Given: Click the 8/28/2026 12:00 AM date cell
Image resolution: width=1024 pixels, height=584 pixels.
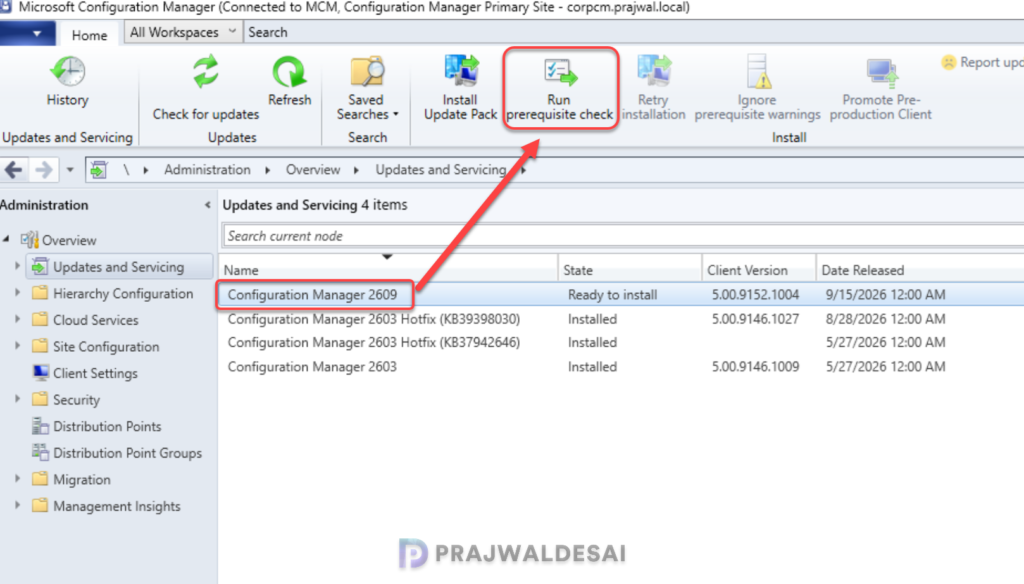Looking at the screenshot, I should point(886,319).
